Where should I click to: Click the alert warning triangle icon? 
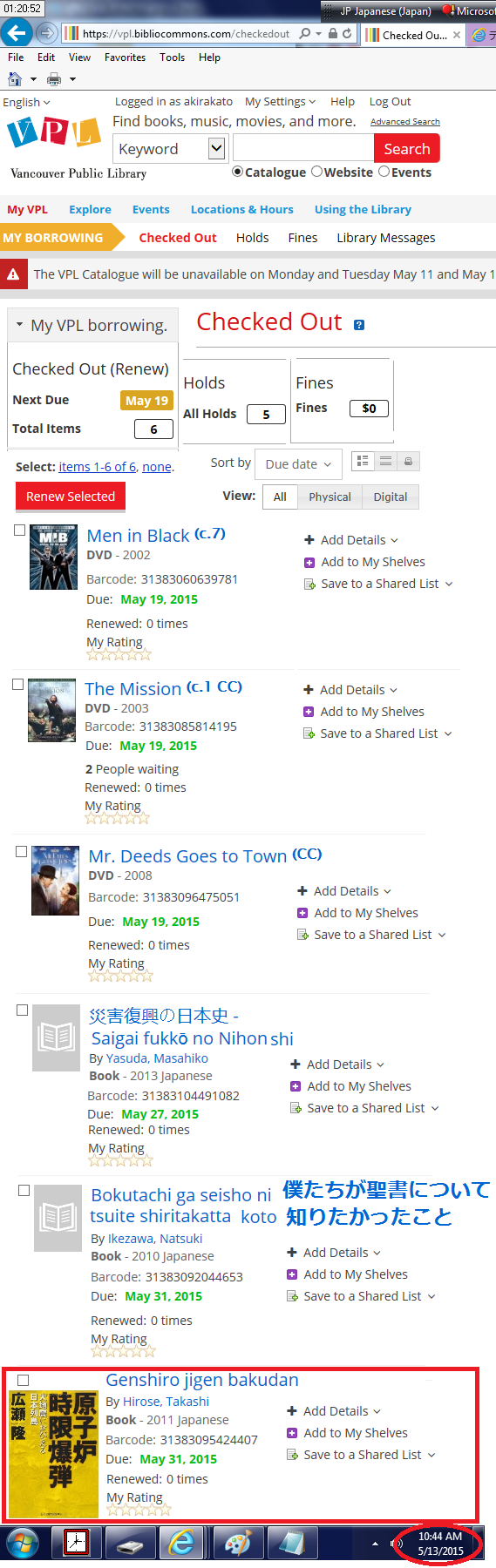(x=13, y=274)
